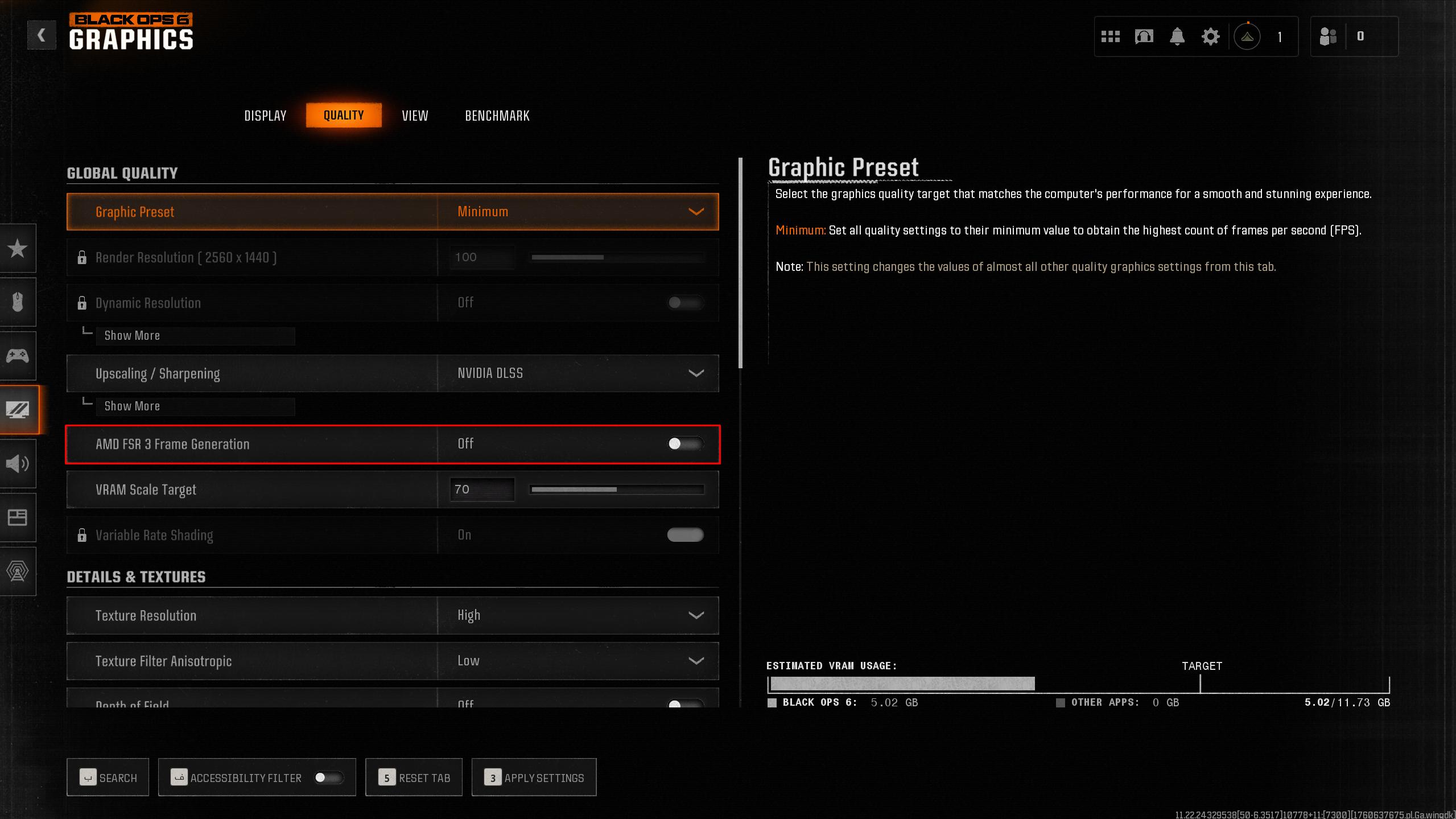Viewport: 1456px width, 819px height.
Task: Select the controller settings icon
Action: pos(18,355)
